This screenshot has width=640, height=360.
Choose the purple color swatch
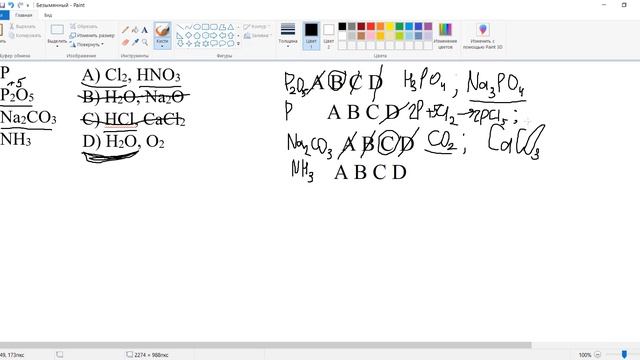pyautogui.click(x=428, y=27)
